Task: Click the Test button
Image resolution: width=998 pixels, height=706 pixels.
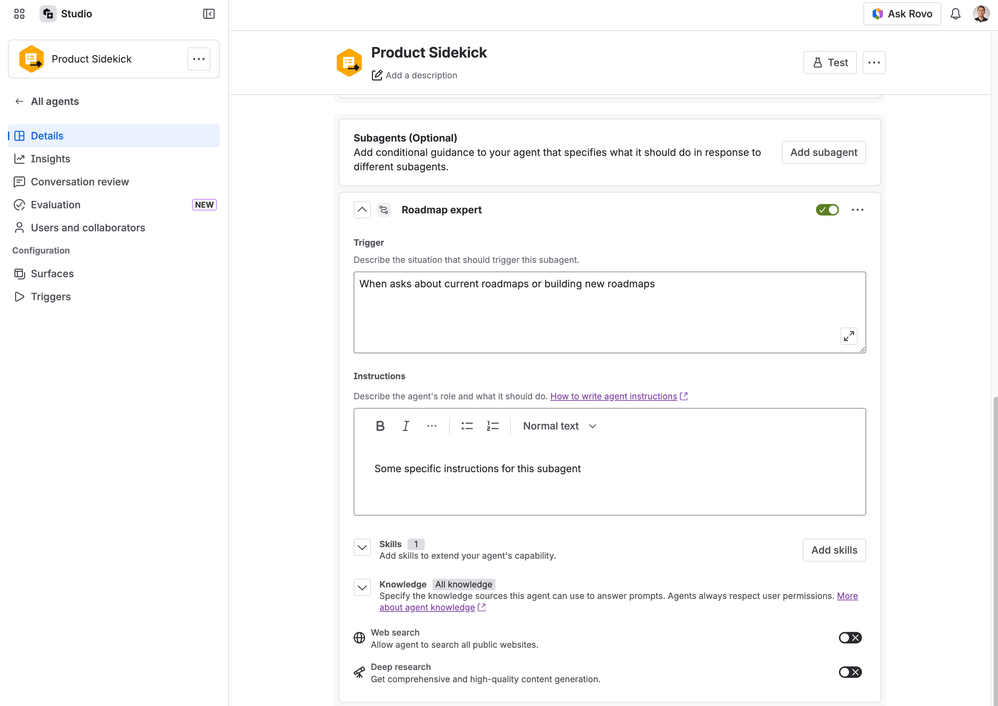Action: pyautogui.click(x=830, y=62)
